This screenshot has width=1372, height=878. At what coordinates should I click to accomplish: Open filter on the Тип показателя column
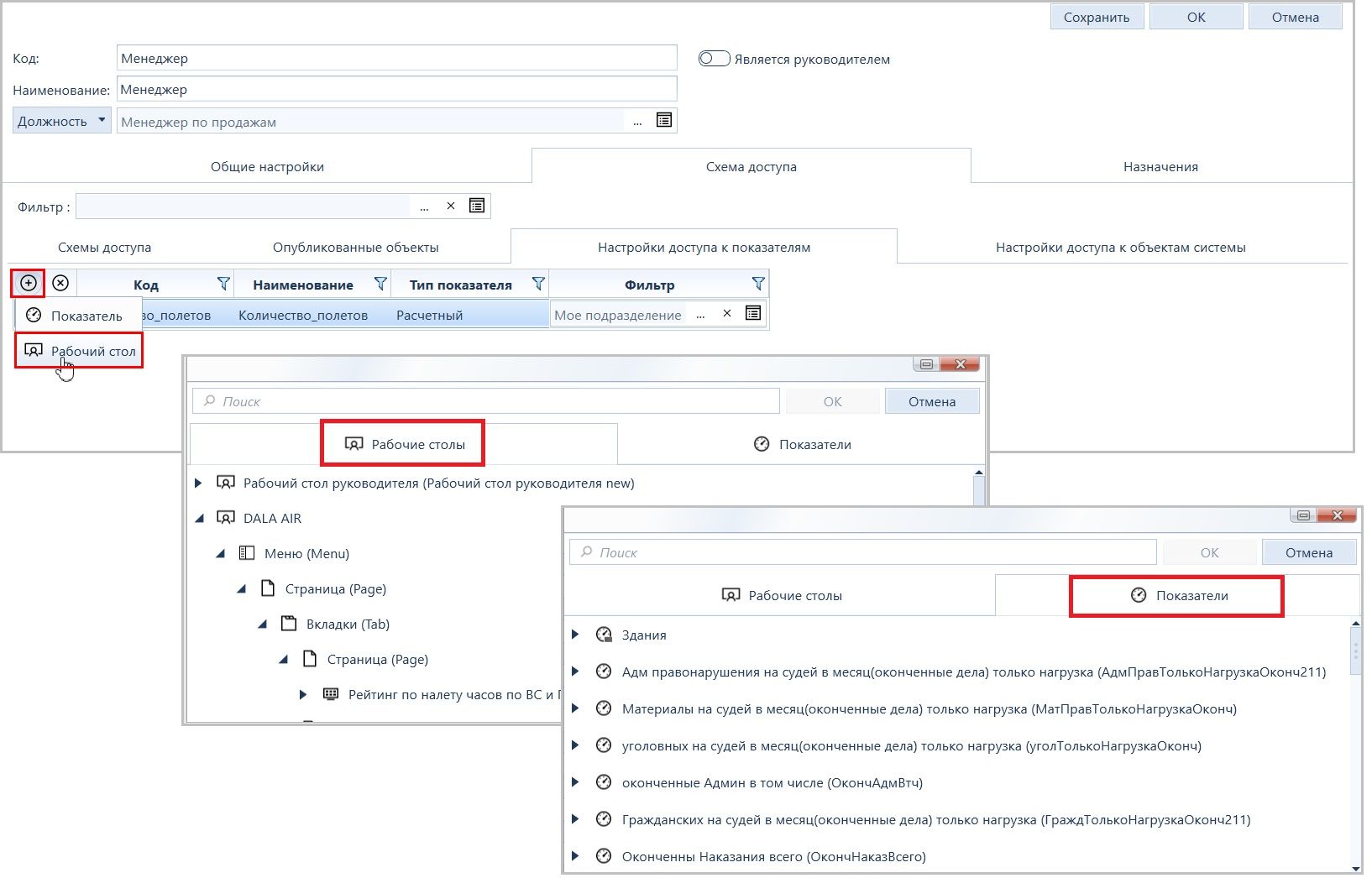538,284
